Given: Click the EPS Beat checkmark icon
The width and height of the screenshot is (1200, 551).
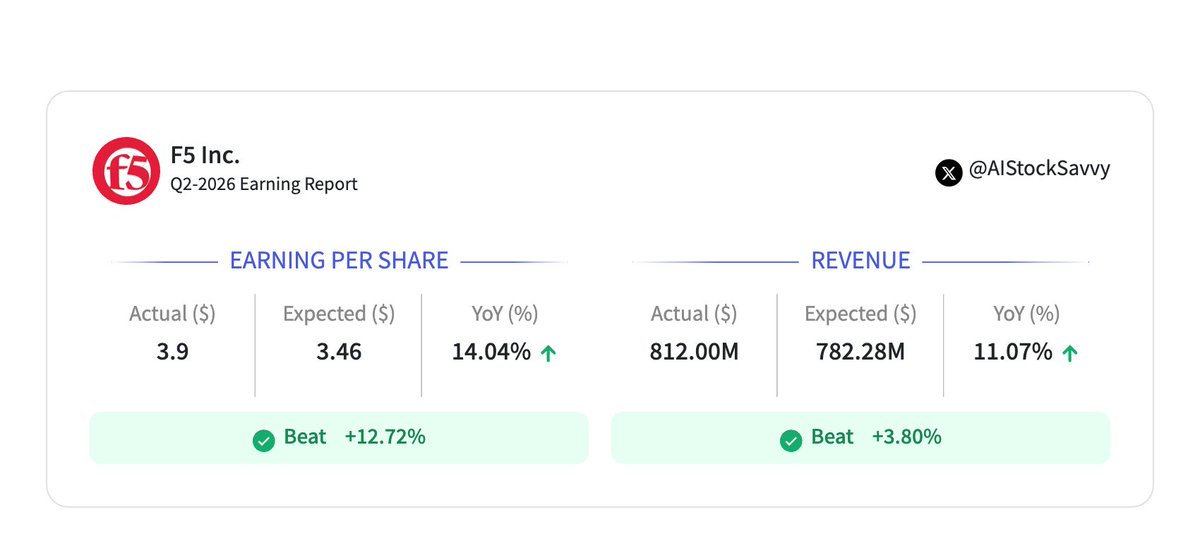Looking at the screenshot, I should coord(264,439).
